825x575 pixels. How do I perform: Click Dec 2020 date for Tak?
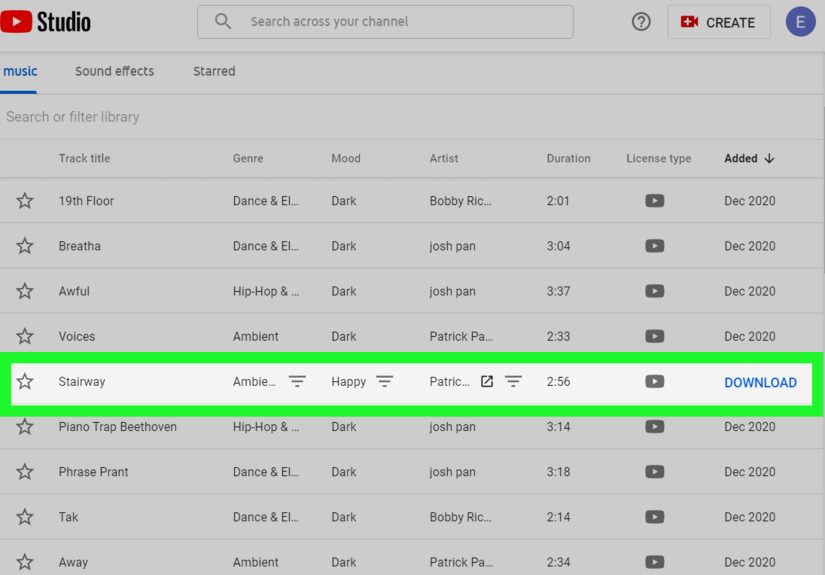coord(750,517)
